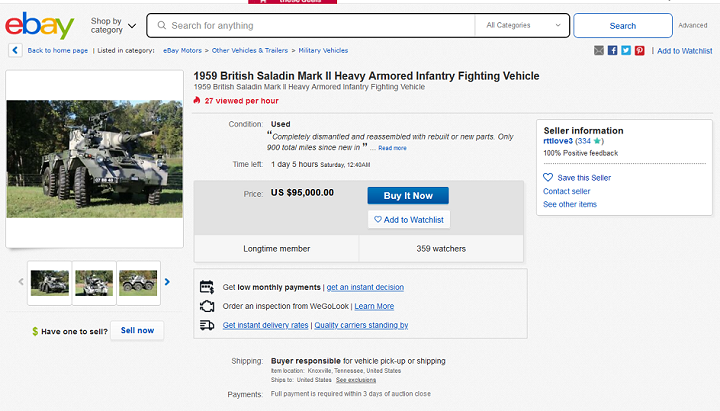Click the heart icon beside Save this Seller
The image size is (720, 411).
[548, 177]
